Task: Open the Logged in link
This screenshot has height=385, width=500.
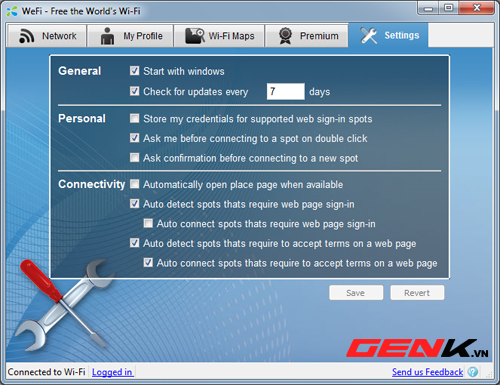Action: pos(112,372)
